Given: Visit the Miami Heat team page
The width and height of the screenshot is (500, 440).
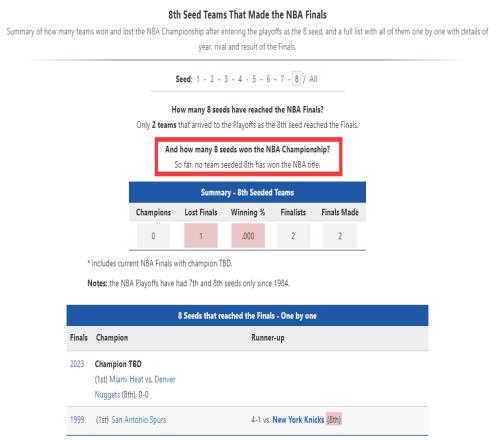Looking at the screenshot, I should coord(126,379).
